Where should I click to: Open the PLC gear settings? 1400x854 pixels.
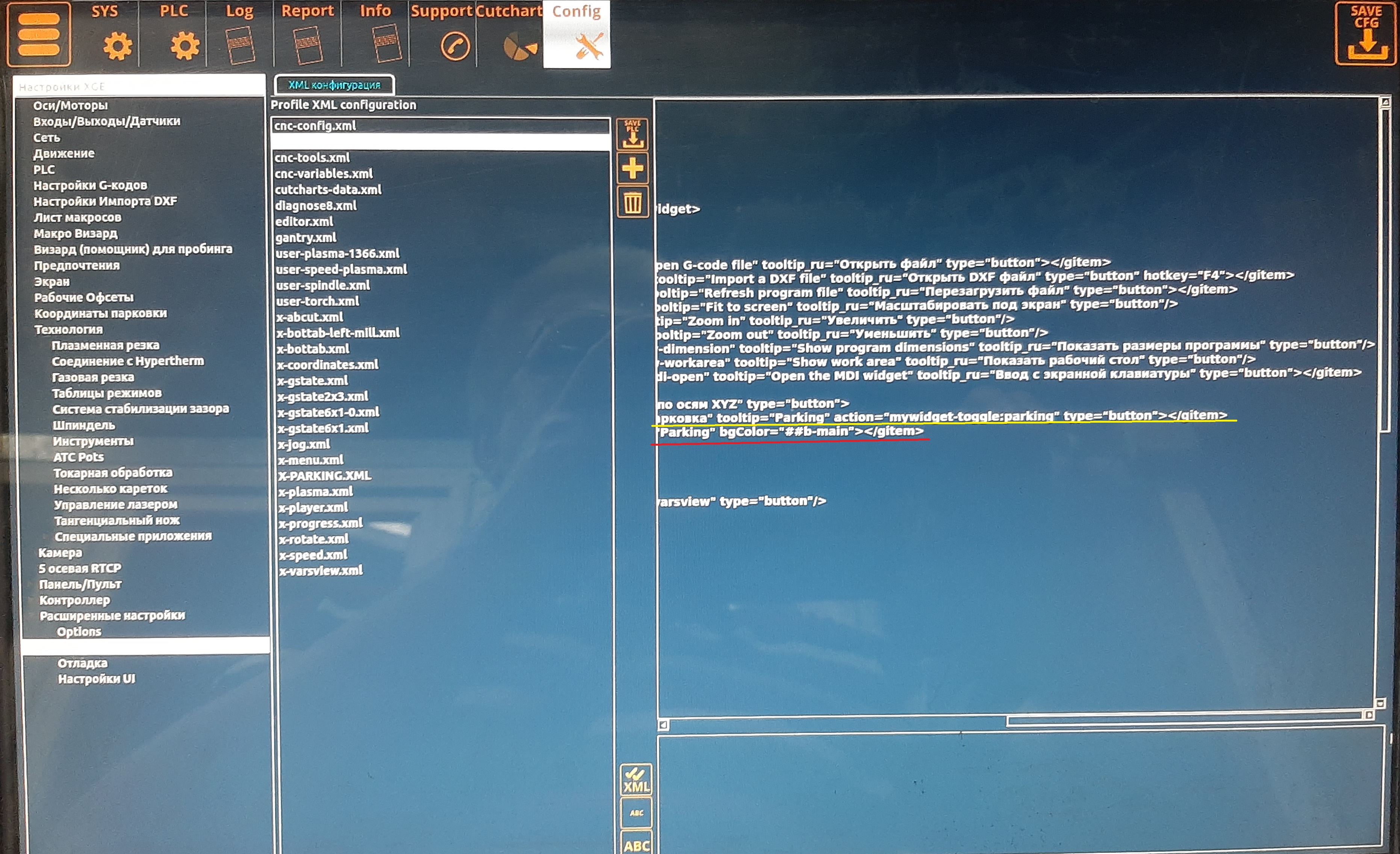click(185, 45)
